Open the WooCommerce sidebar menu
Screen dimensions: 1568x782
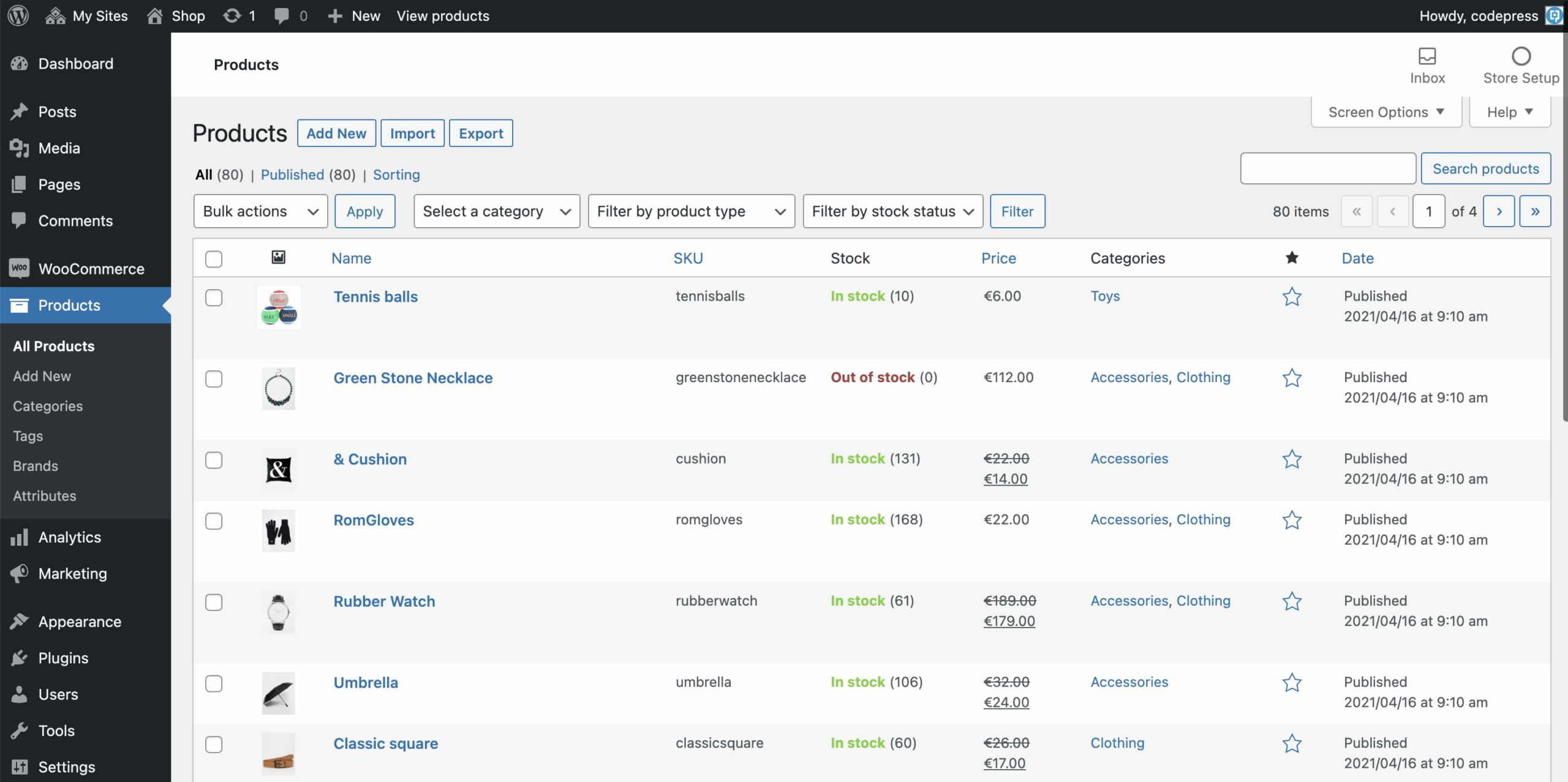[91, 269]
